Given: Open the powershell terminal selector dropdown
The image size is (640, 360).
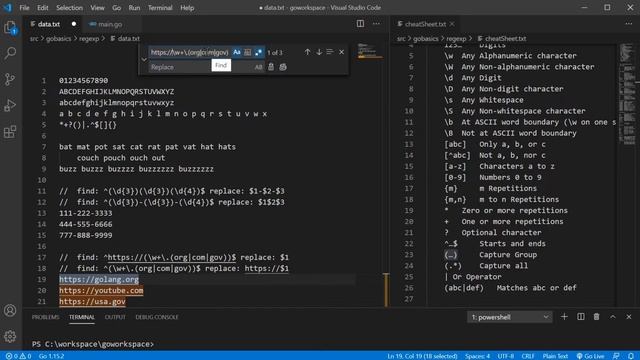Looking at the screenshot, I should click(509, 317).
